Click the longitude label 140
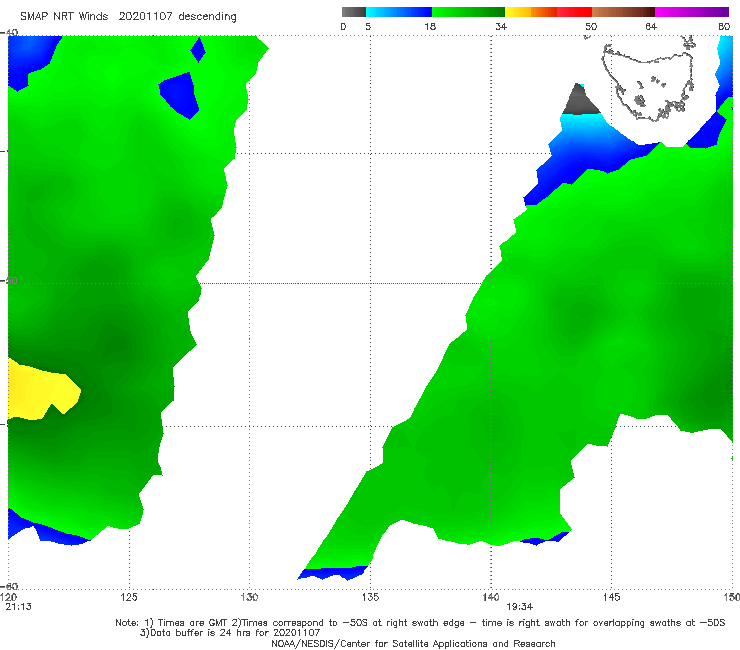 491,598
